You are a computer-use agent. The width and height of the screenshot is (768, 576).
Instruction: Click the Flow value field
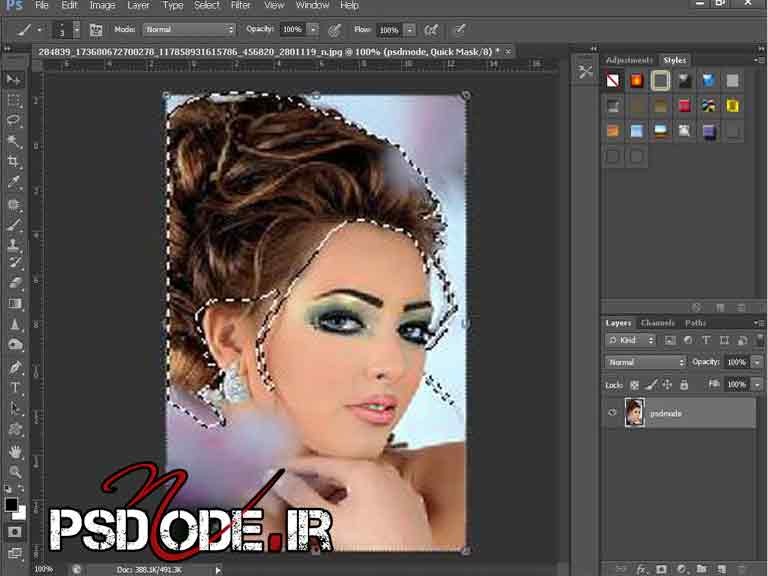point(389,30)
